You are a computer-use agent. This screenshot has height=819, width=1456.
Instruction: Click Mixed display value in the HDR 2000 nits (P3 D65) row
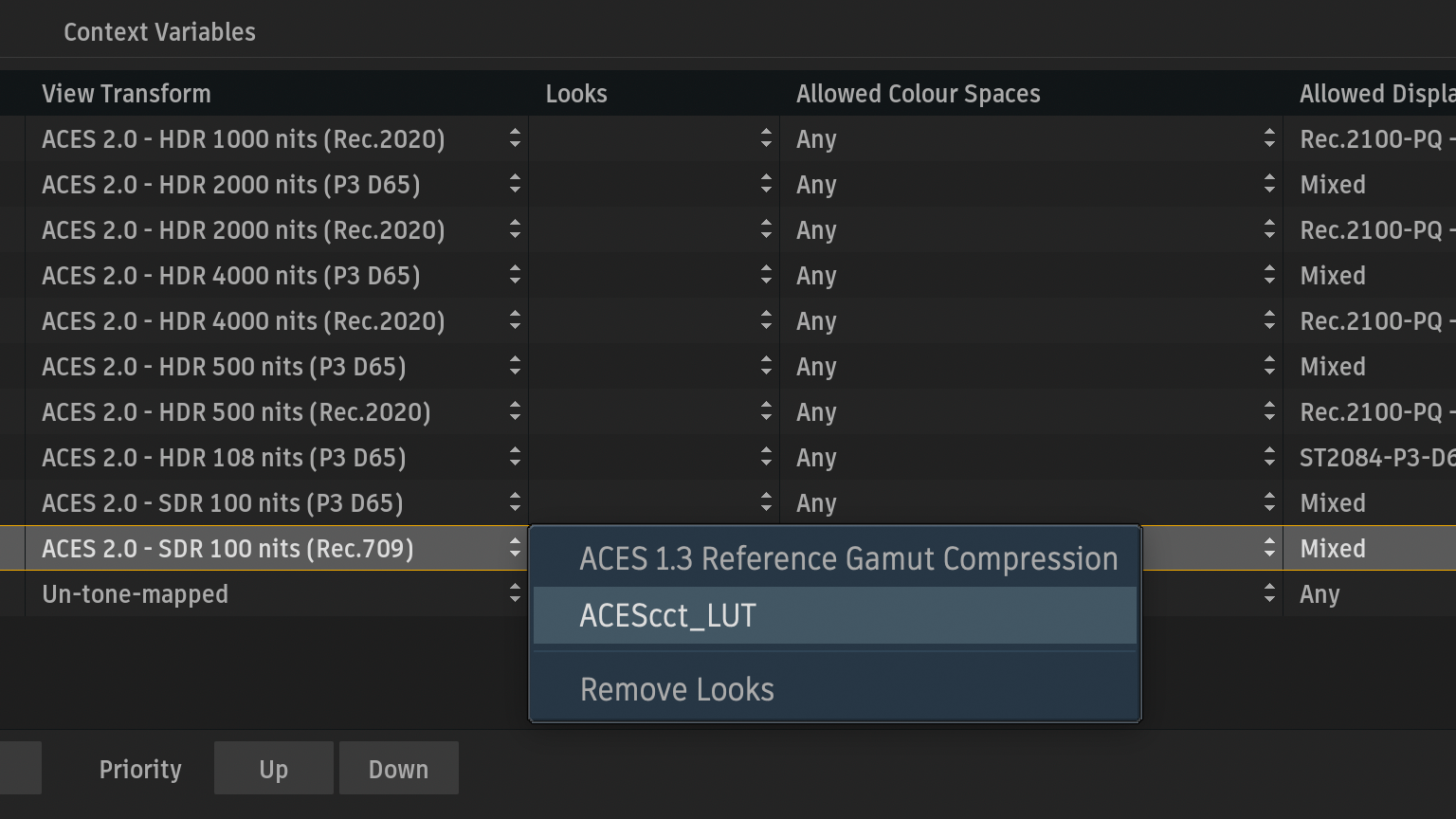1333,185
